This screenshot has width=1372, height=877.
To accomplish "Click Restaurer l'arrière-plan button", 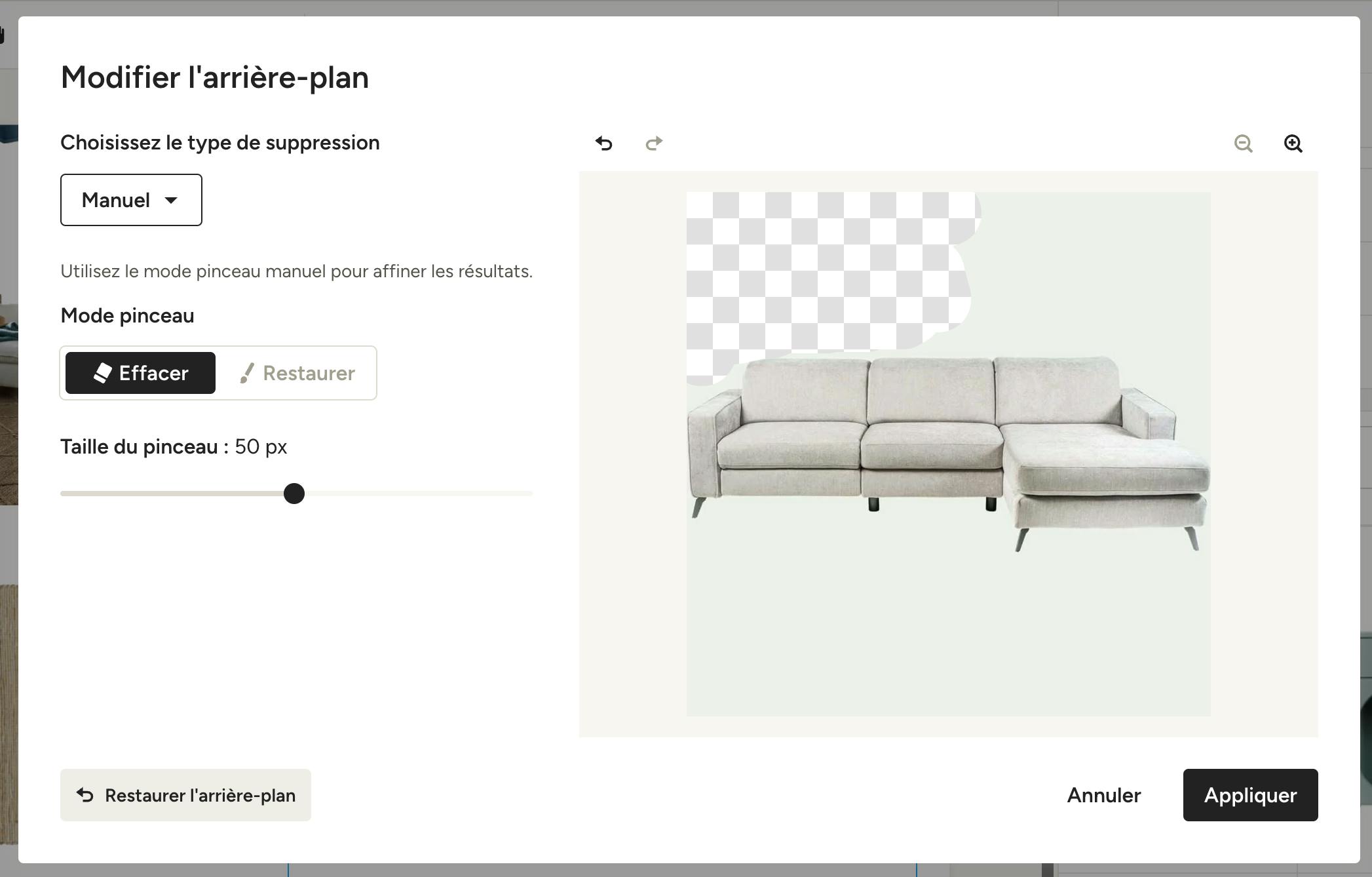I will coord(185,795).
